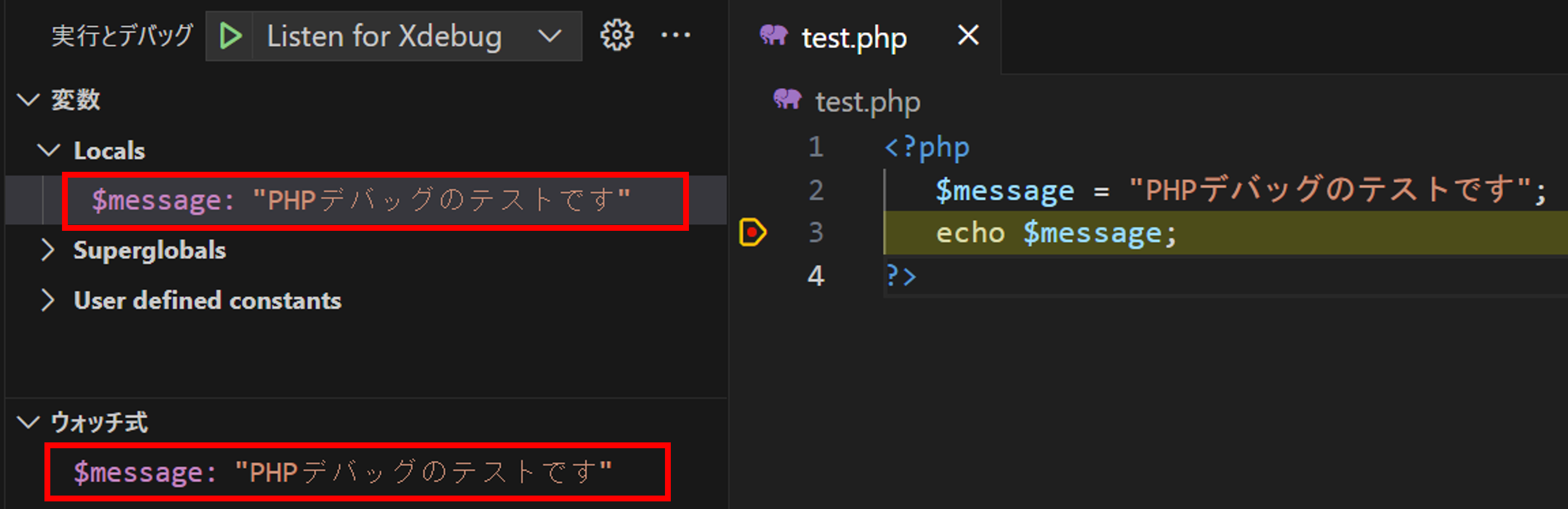Open the debug views menu via ellipsis icon

pos(675,35)
